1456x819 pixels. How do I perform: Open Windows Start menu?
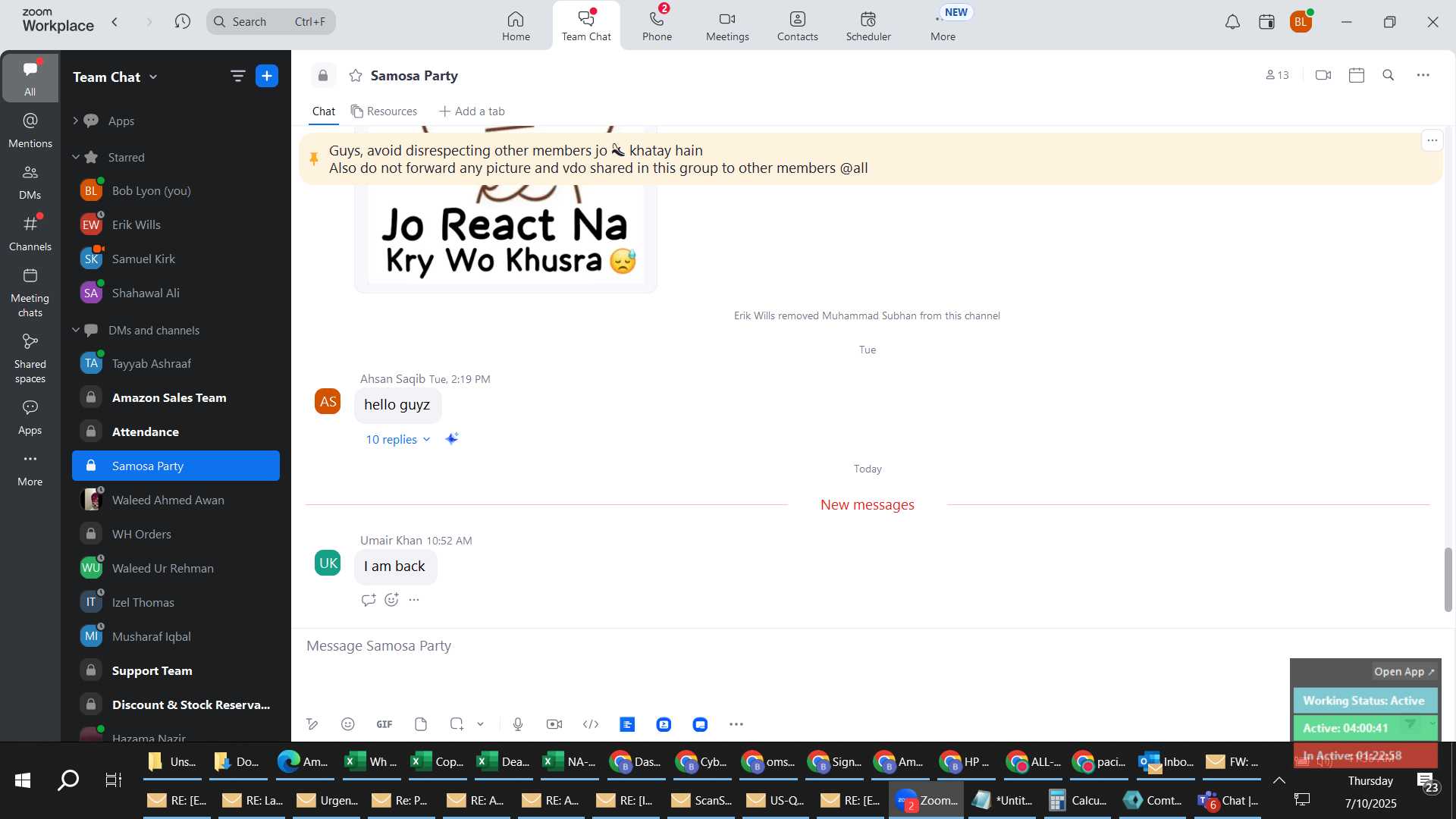[x=23, y=780]
